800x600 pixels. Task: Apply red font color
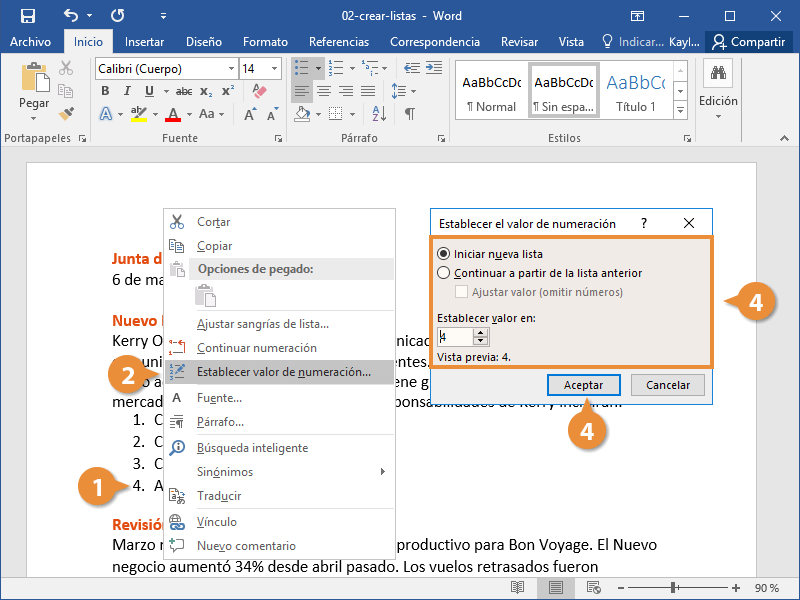coord(173,114)
